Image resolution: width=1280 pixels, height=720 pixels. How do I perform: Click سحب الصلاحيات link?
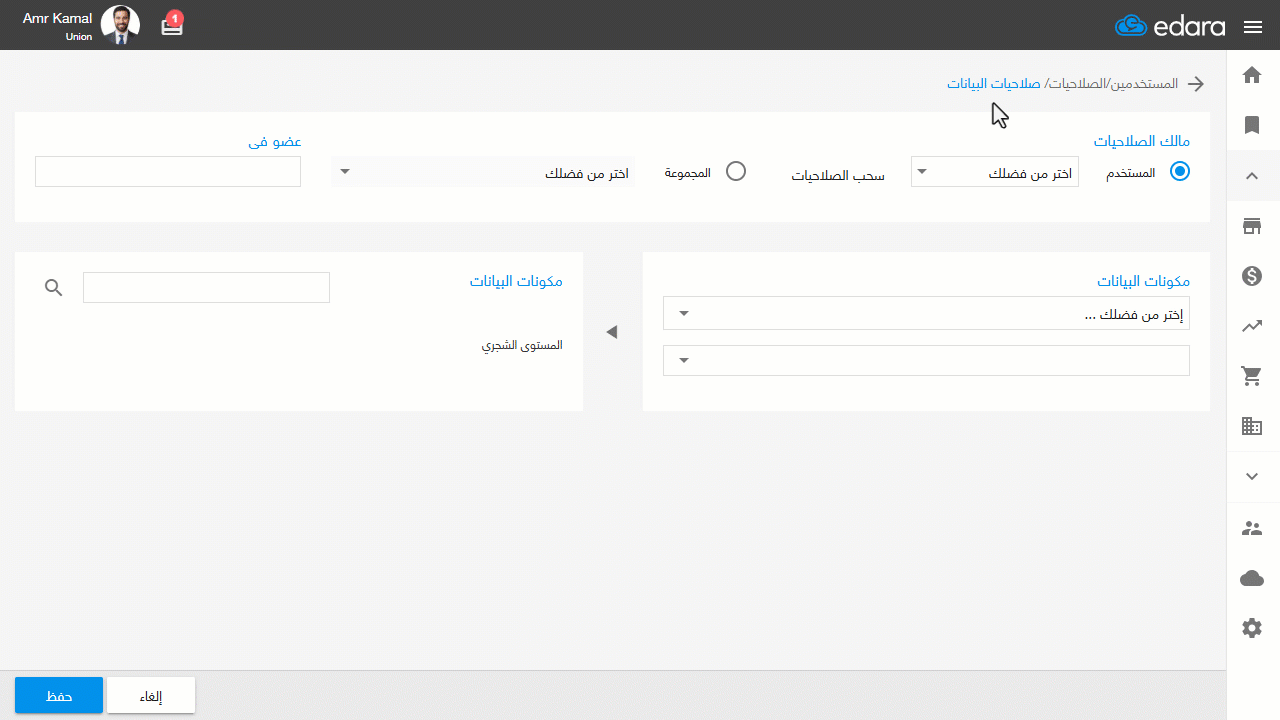pos(838,175)
